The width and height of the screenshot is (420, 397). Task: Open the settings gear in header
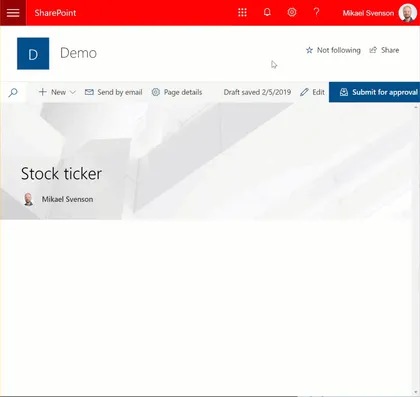[x=292, y=13]
